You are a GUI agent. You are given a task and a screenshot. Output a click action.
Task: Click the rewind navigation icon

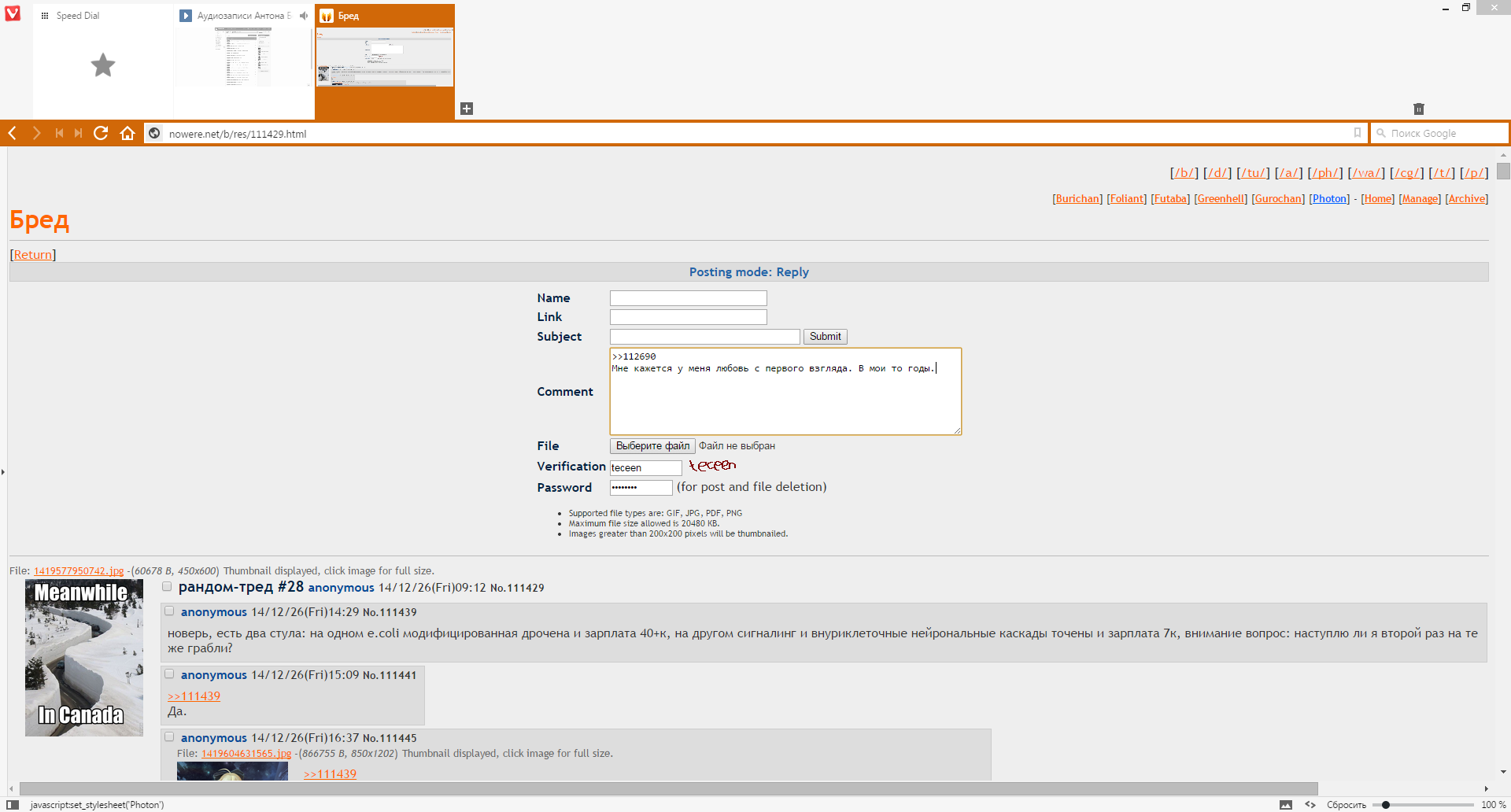(59, 133)
